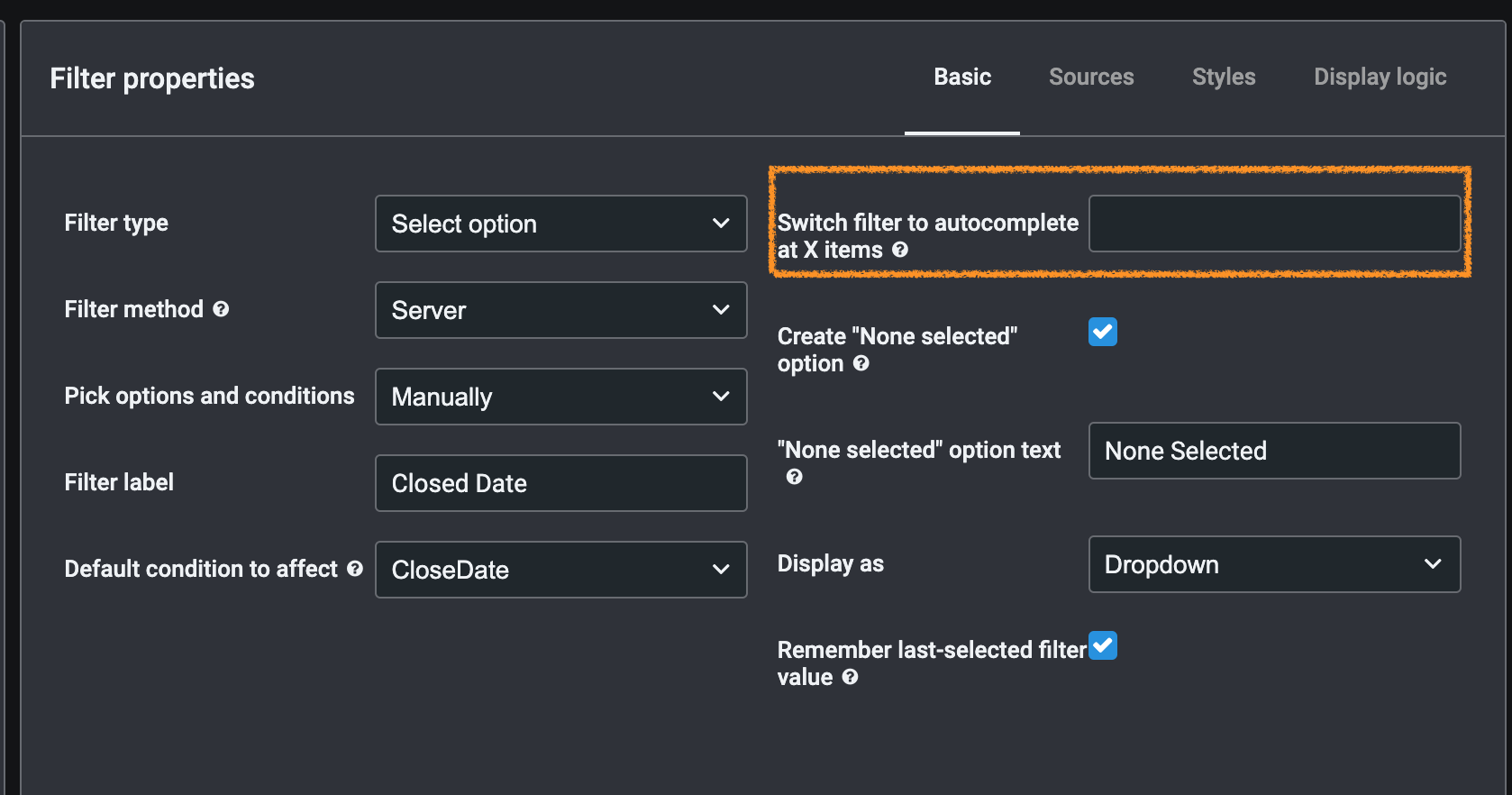Click the Filter properties heading
Screen dimensions: 1512x795
click(x=152, y=79)
